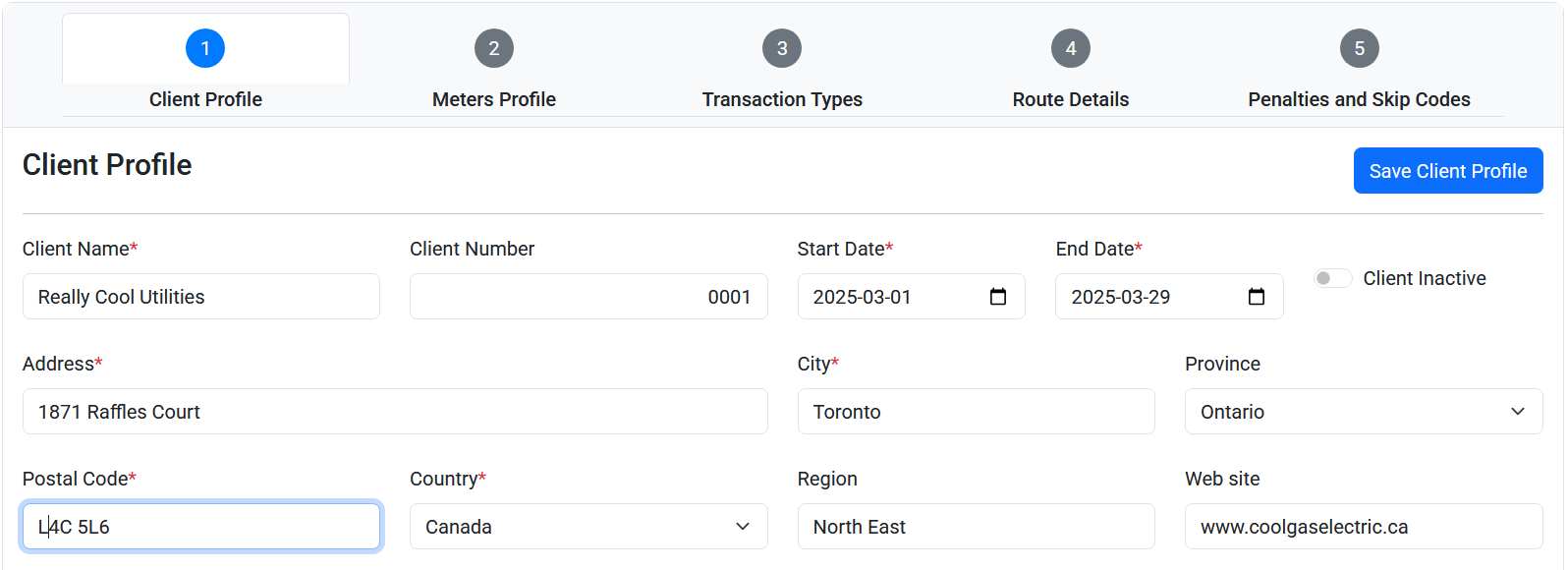
Task: Click the step 1 circle icon
Action: tap(205, 48)
